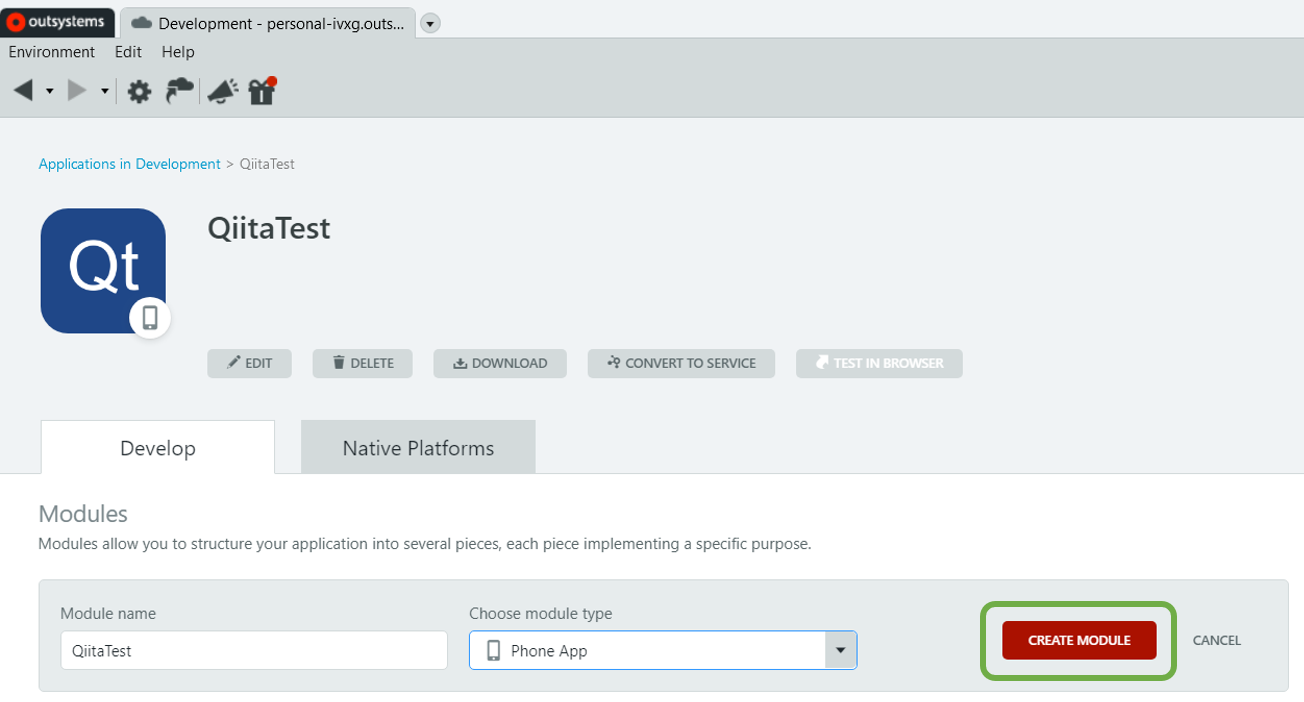Screen dimensions: 1304x702
Task: Switch to the Native Platforms tab
Action: 418,448
